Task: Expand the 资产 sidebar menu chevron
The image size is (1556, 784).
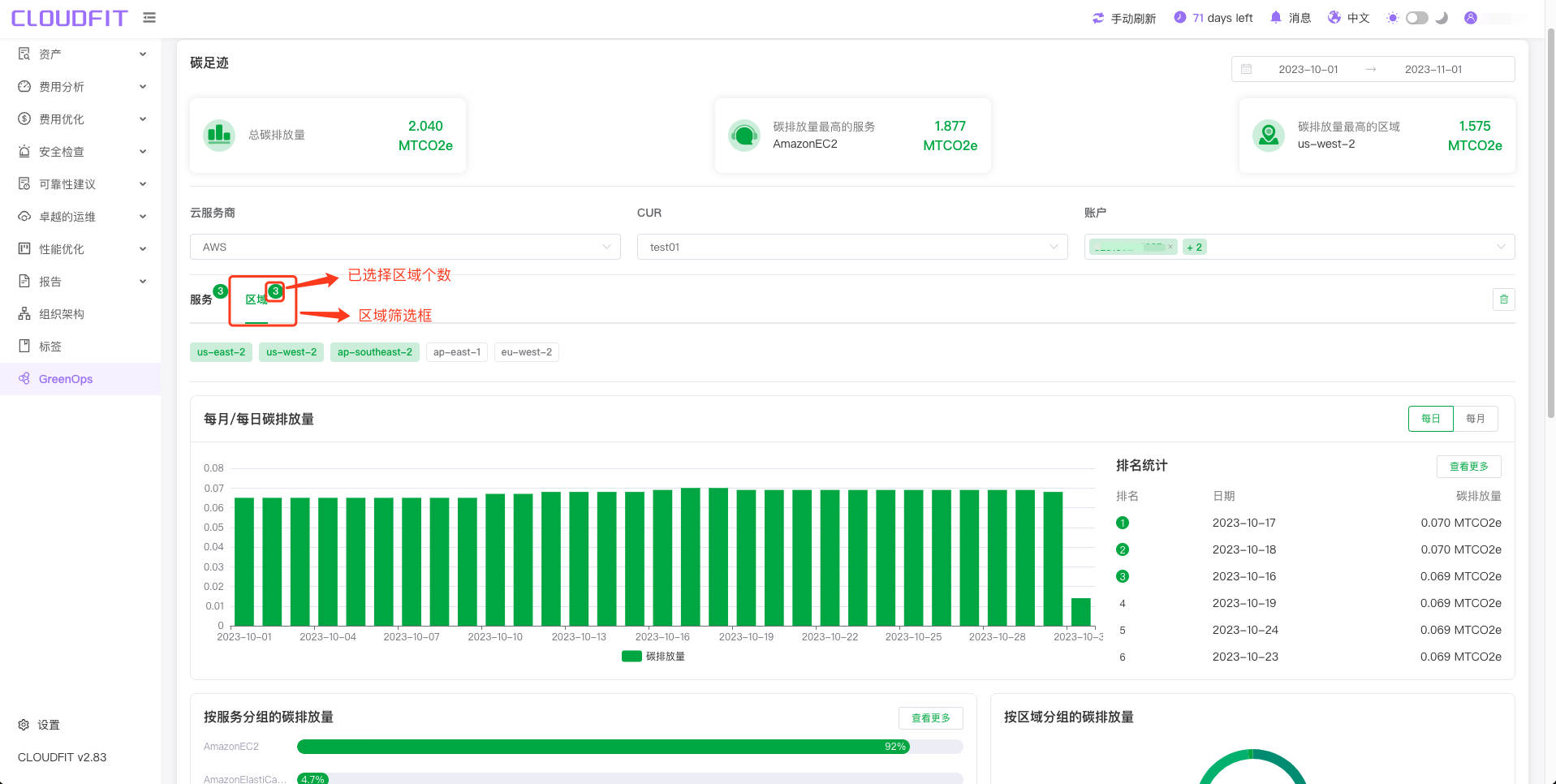Action: coord(143,54)
